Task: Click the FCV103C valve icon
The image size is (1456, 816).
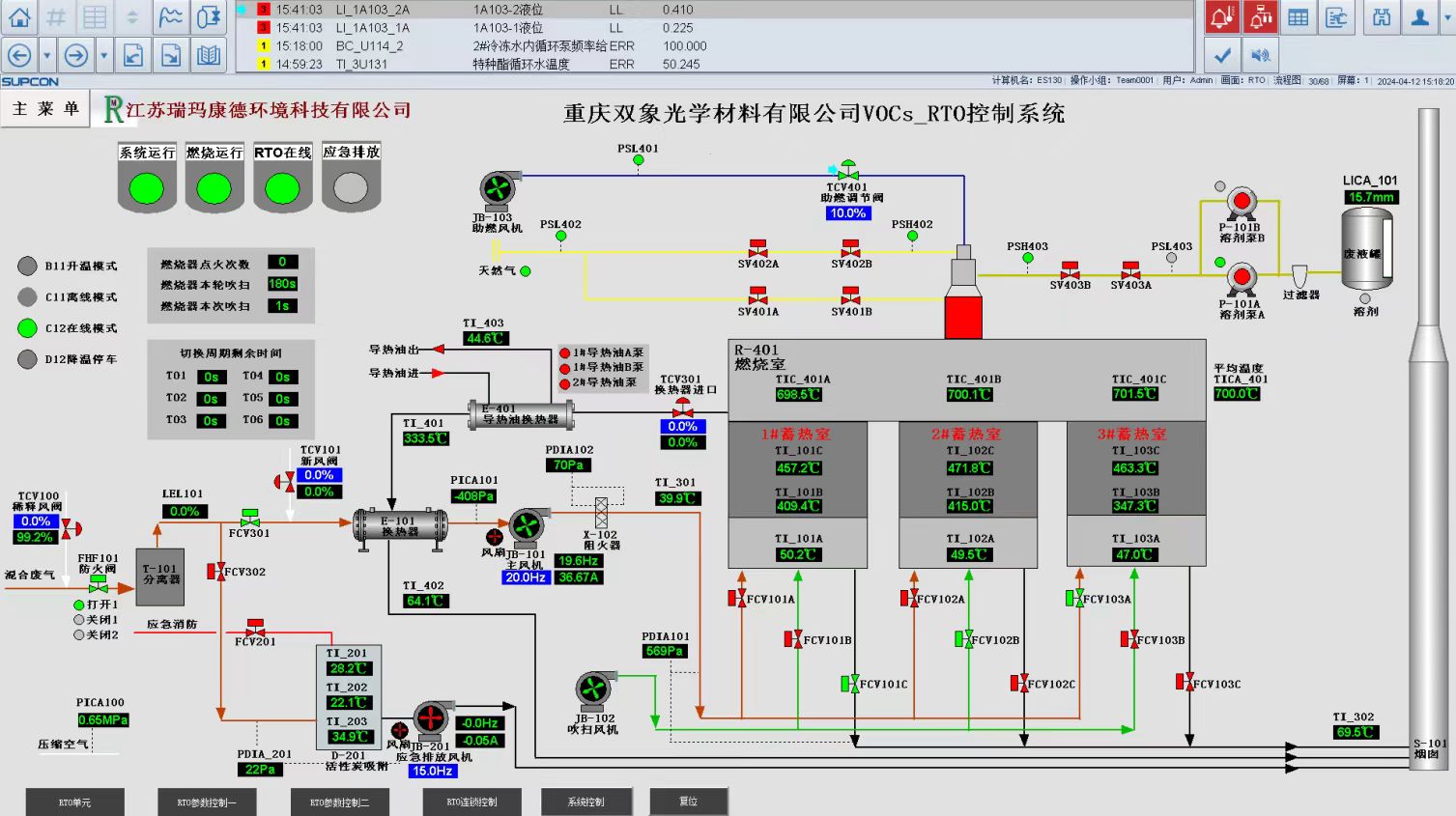Action: (1185, 682)
